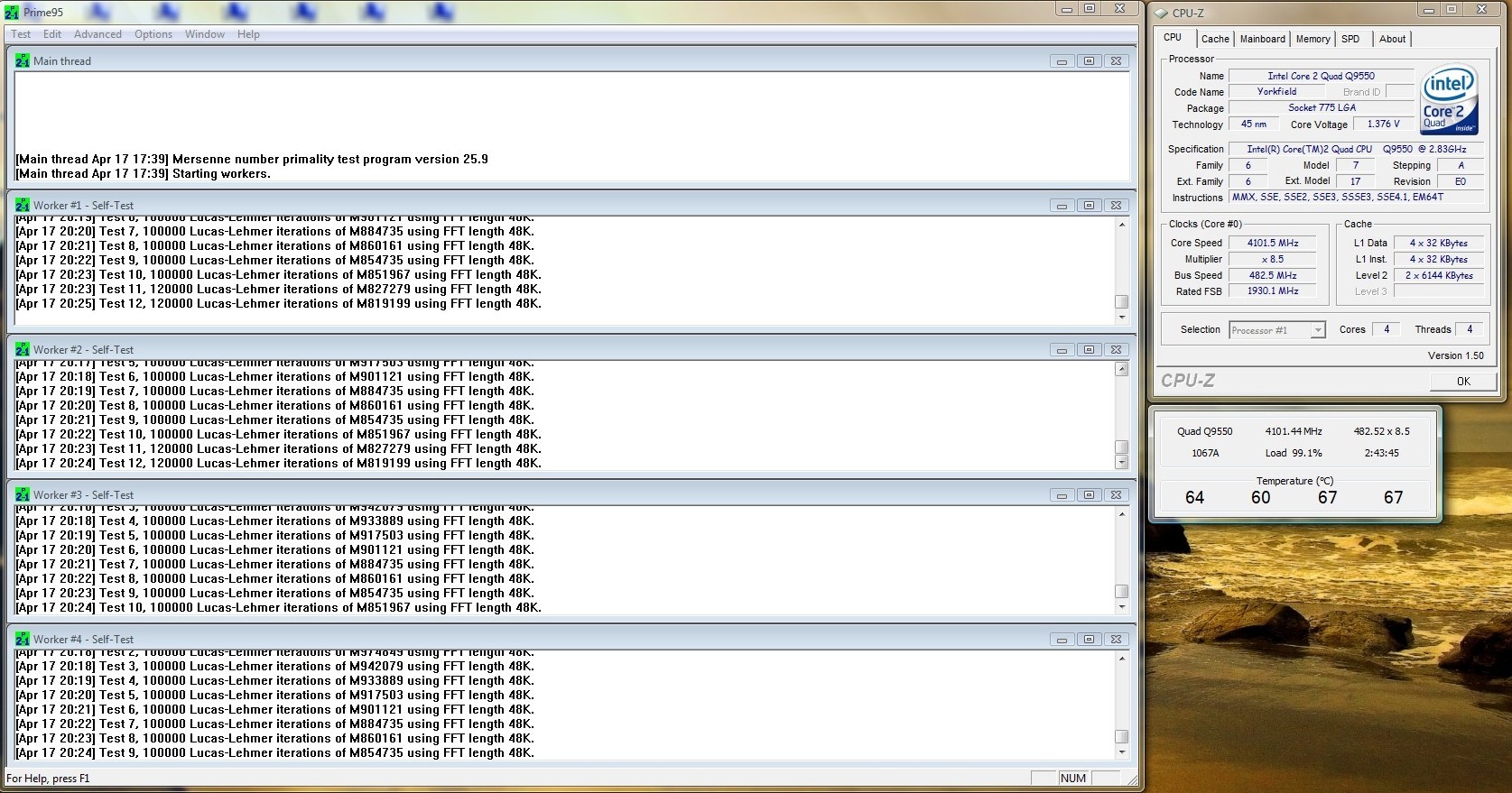1512x793 pixels.
Task: Click the Worker #1 Self-Test window icon
Action: click(23, 205)
